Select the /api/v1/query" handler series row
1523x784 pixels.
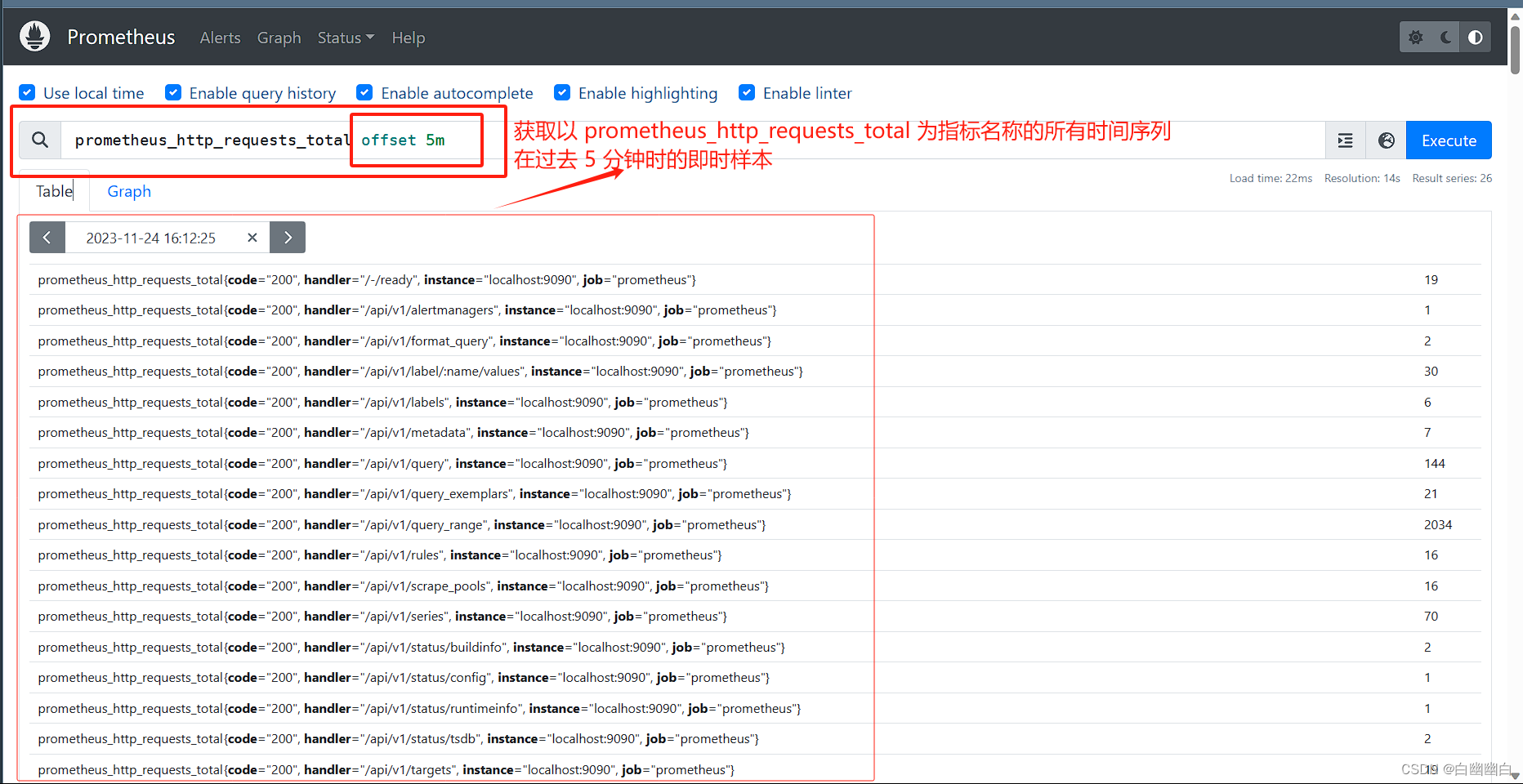755,463
